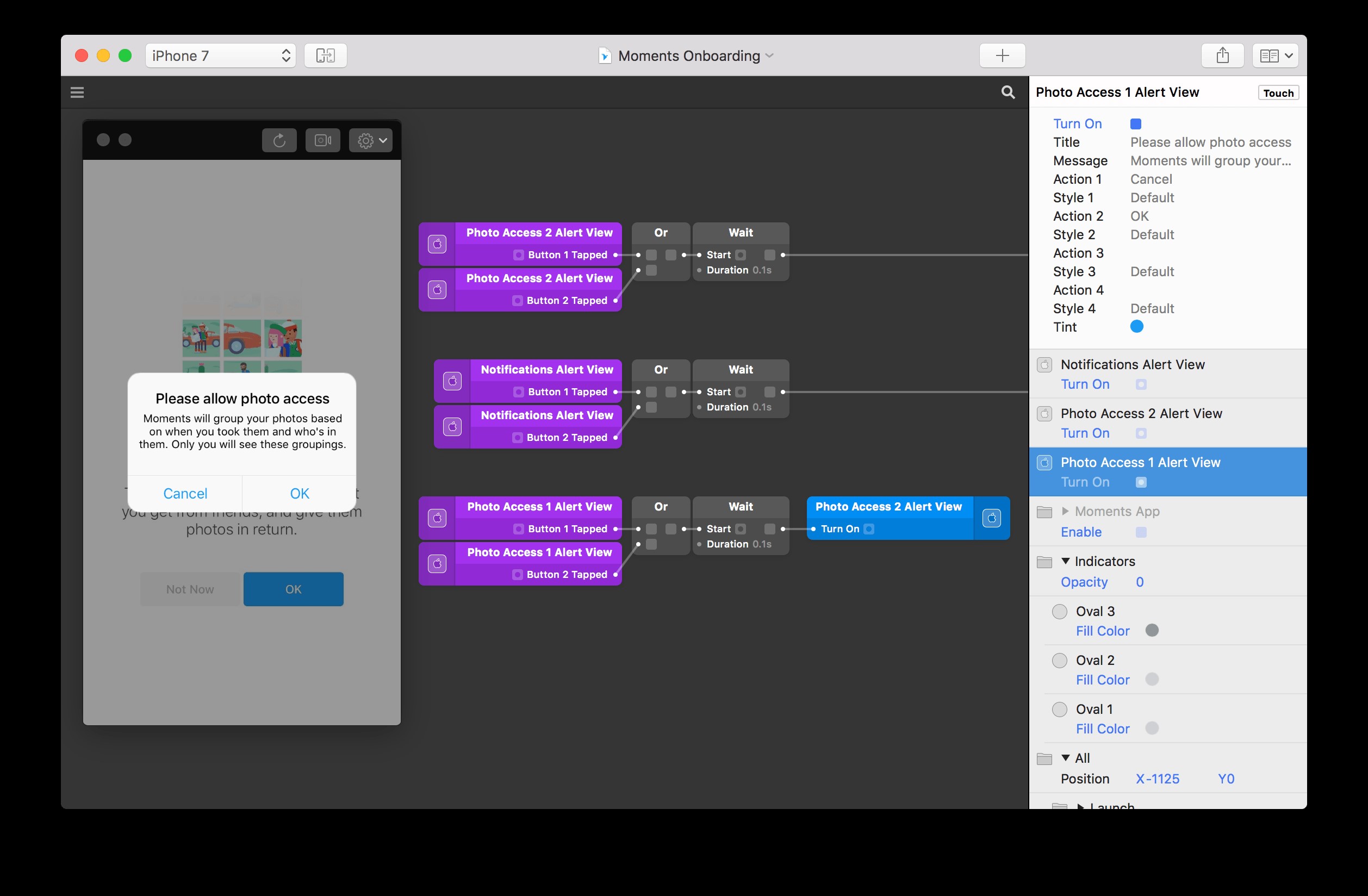Click the record video camera icon

[x=322, y=140]
